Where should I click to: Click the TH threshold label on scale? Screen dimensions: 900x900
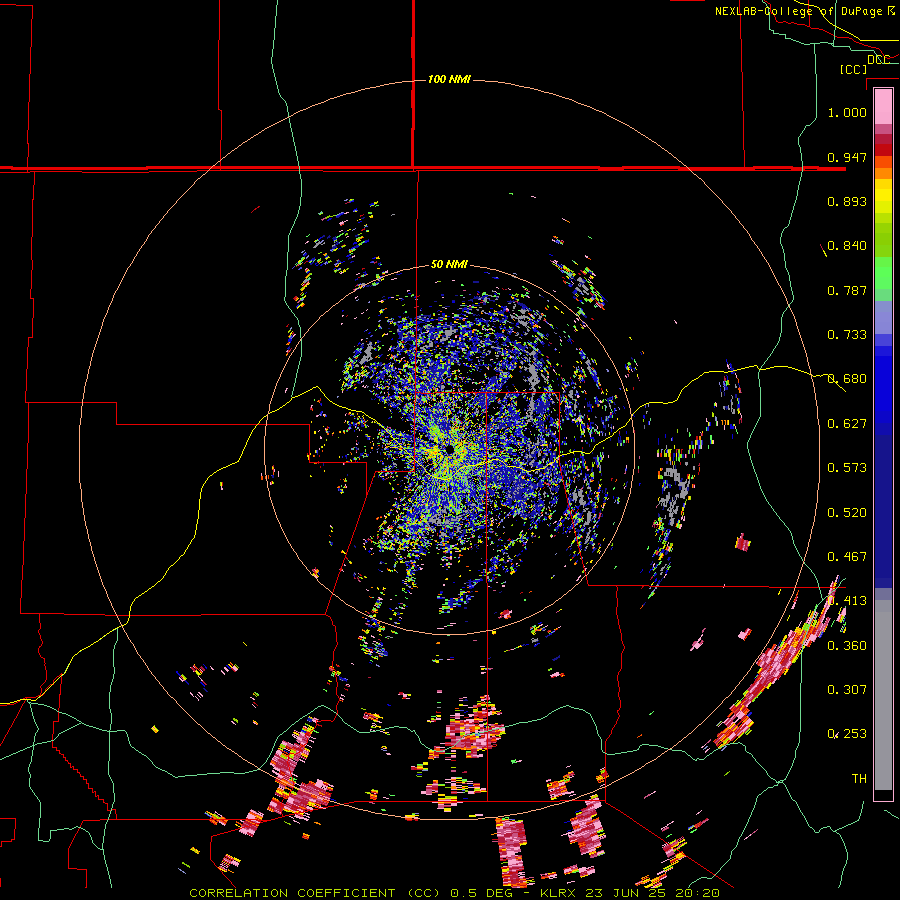pos(859,779)
